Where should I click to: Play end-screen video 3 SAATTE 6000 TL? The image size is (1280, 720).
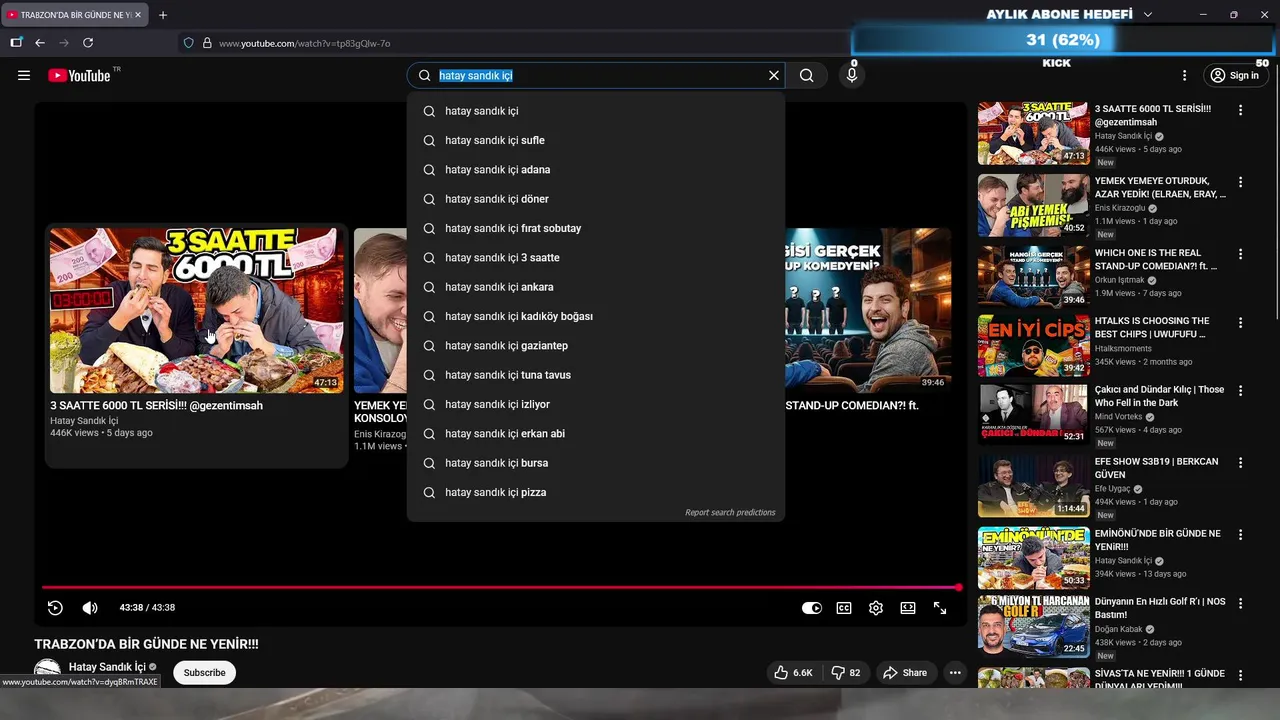197,310
